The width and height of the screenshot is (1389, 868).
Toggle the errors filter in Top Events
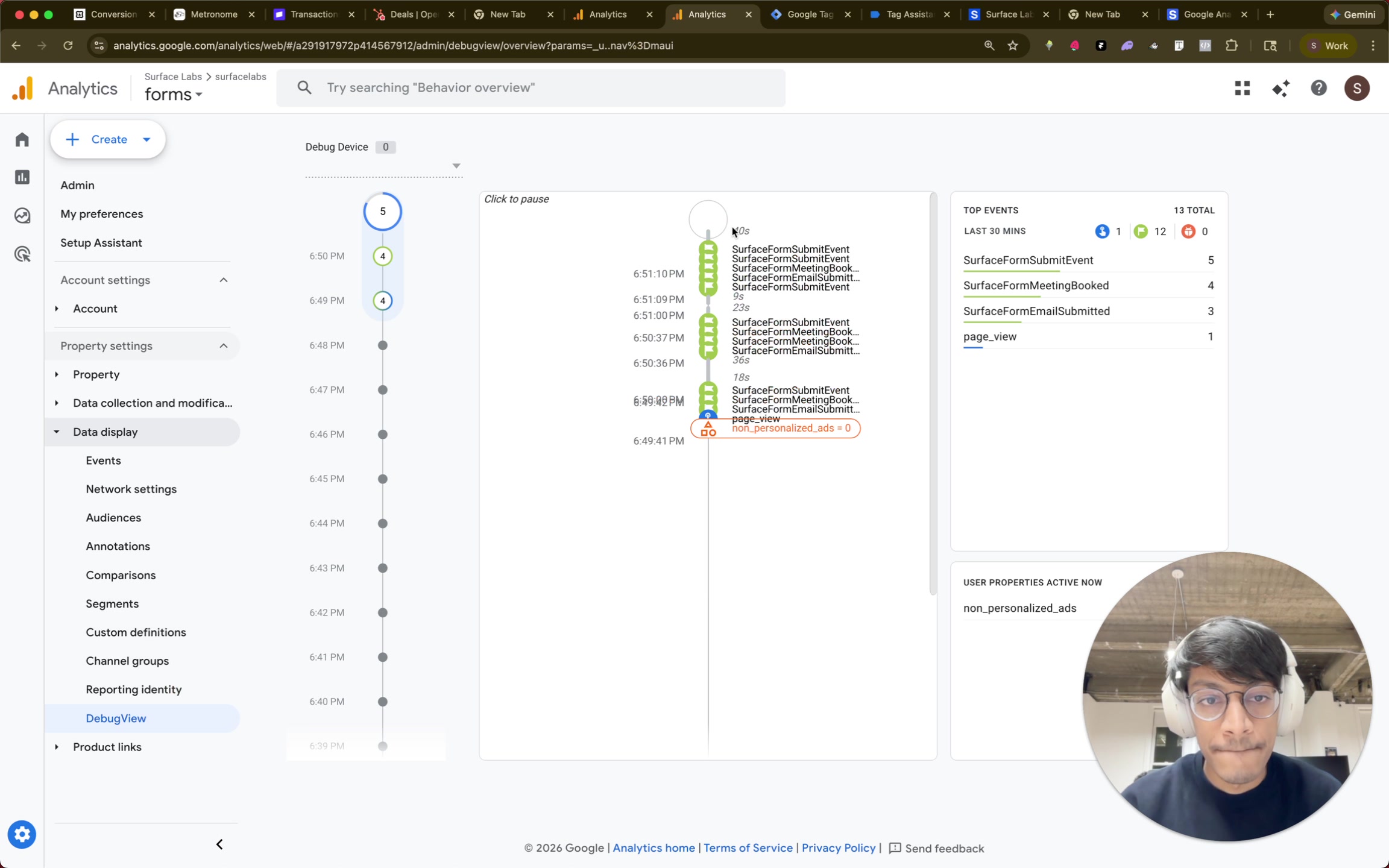pos(1188,231)
